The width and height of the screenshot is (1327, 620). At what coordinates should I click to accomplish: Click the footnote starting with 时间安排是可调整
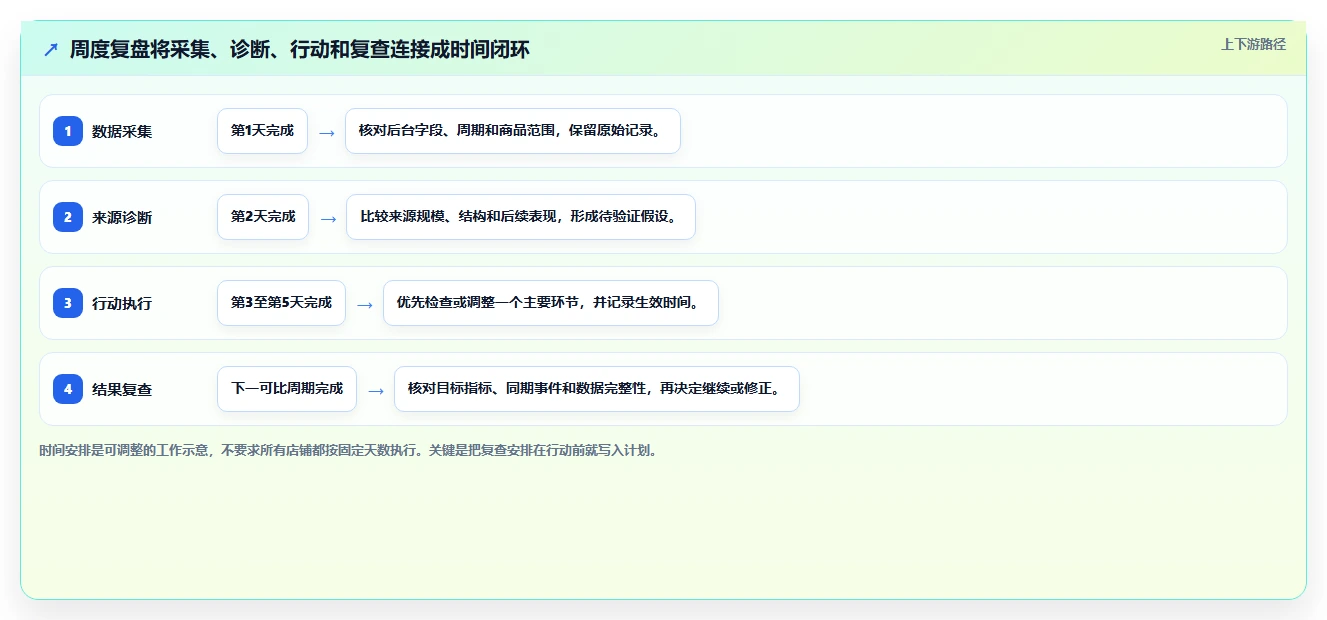click(350, 451)
